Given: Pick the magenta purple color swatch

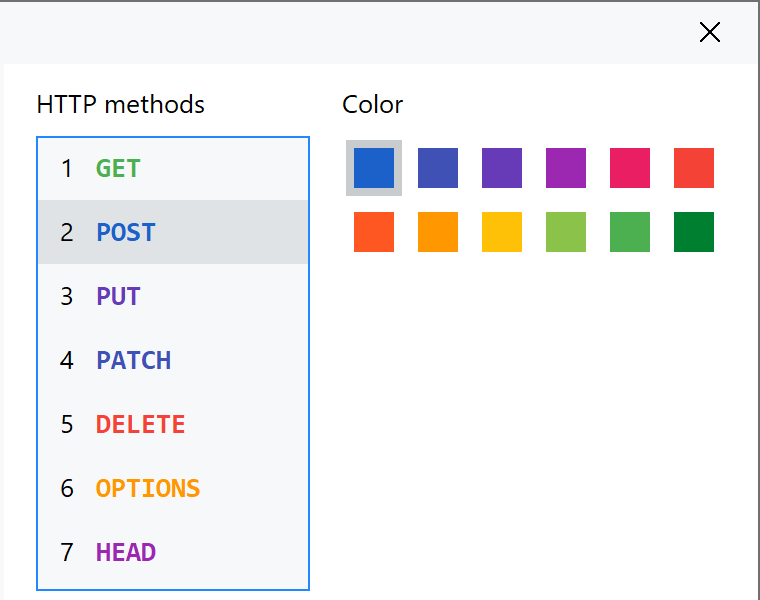Looking at the screenshot, I should [x=566, y=168].
